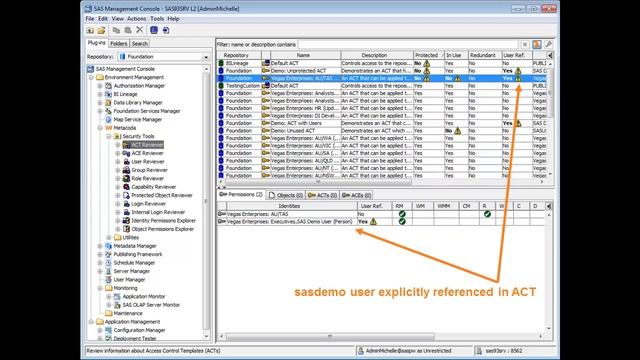Select the Demo: ACT with Users row
This screenshot has width=640, height=360.
(382, 123)
